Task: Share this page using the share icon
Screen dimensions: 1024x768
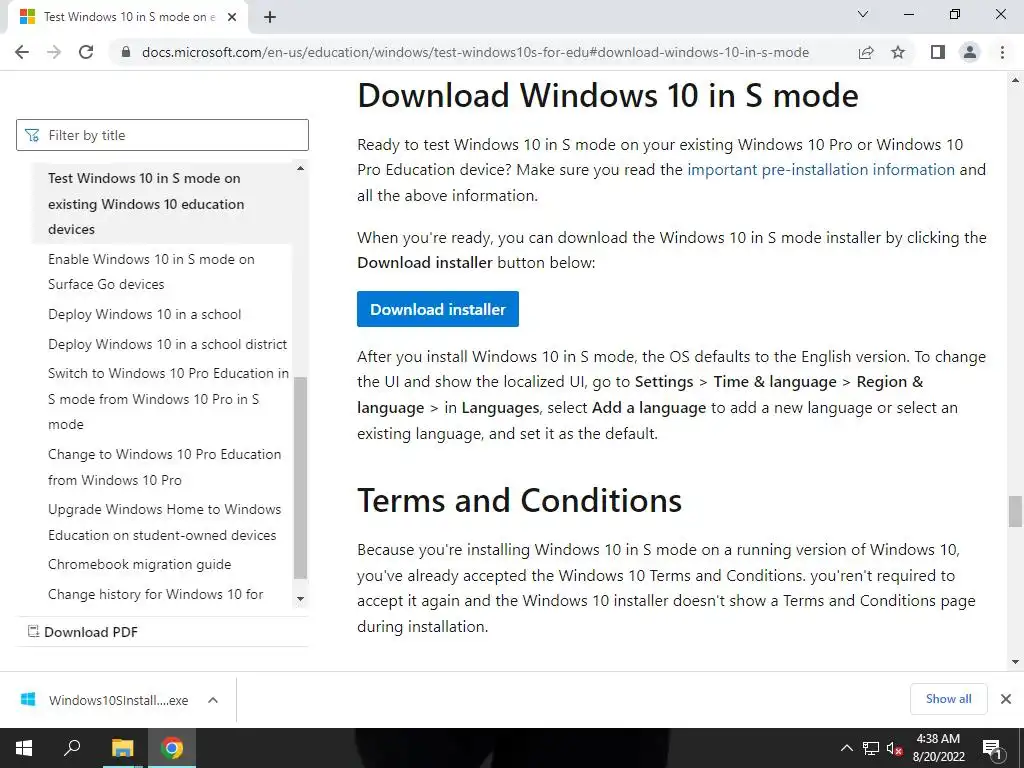Action: 866,52
